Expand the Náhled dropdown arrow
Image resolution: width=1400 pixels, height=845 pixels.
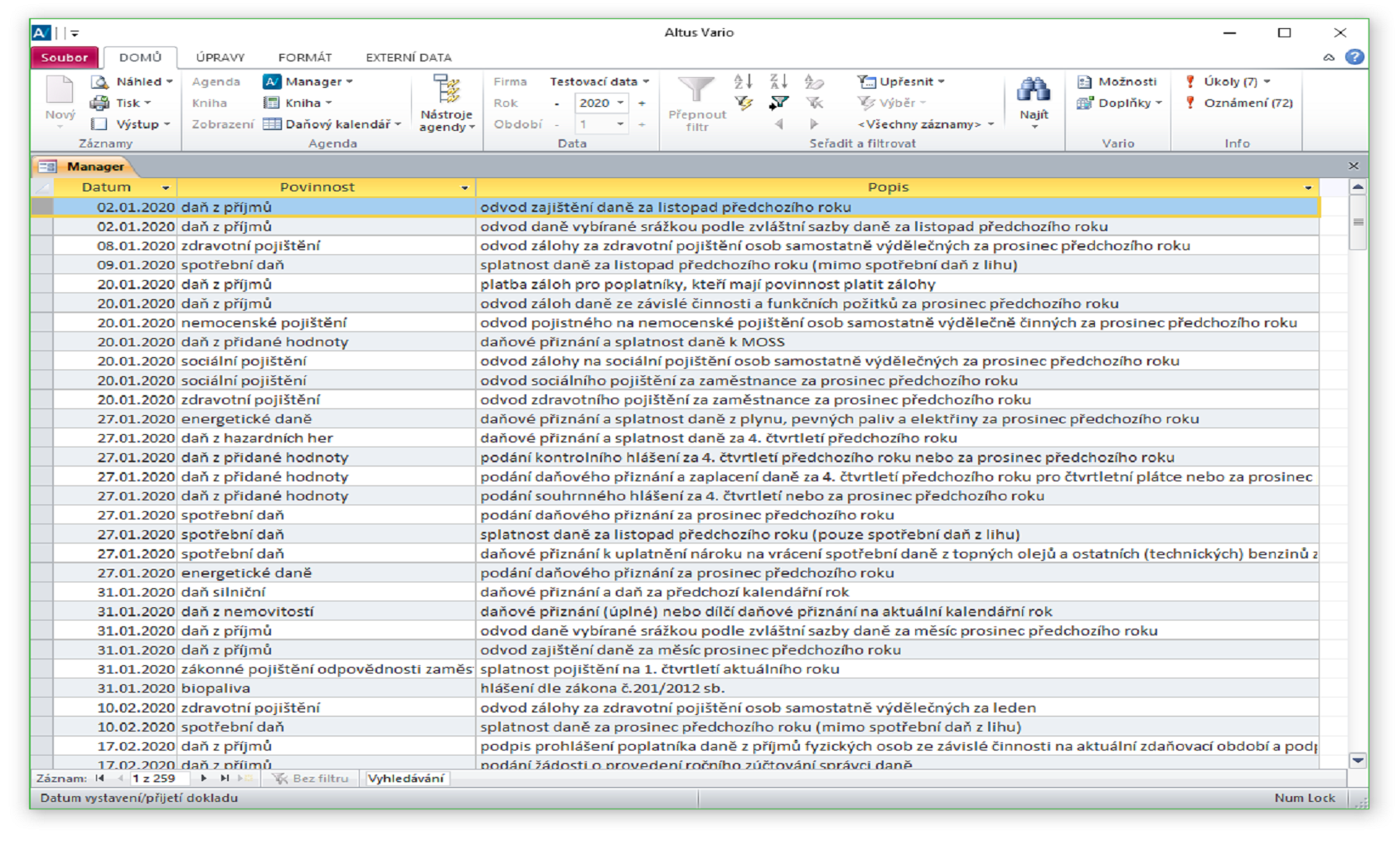pos(169,81)
